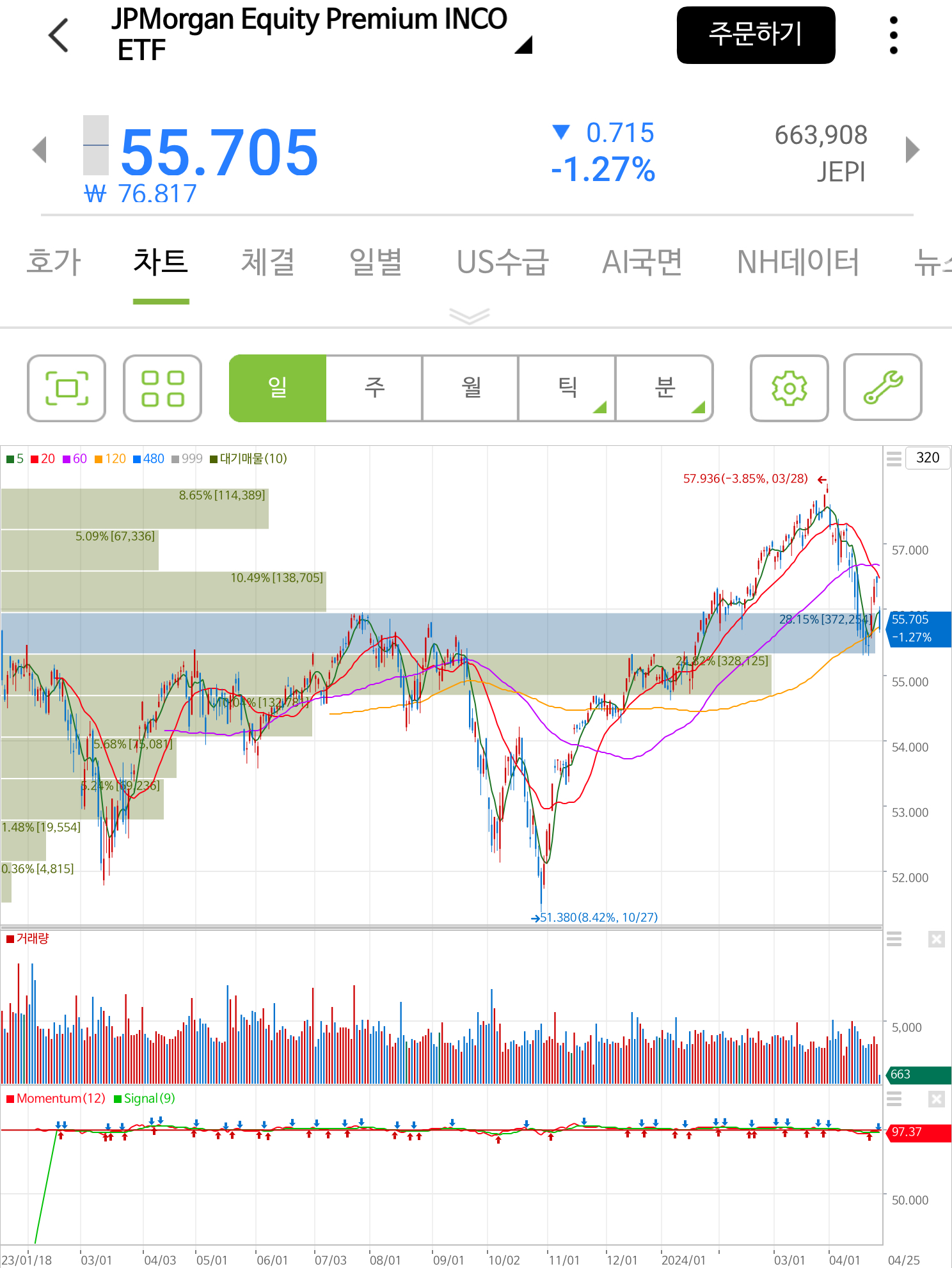
Task: Tap the back arrow icon
Action: [x=58, y=35]
